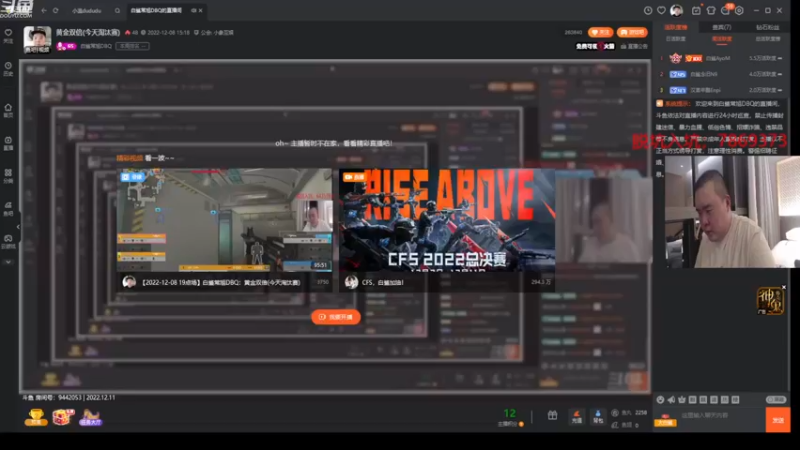800x450 pixels.
Task: Select the total activity ranking sub-tab
Action: pos(767,39)
